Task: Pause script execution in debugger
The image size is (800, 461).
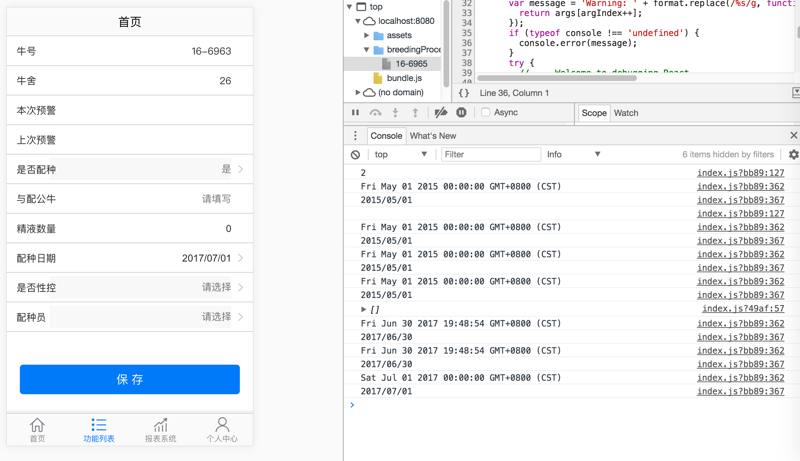Action: coord(355,113)
